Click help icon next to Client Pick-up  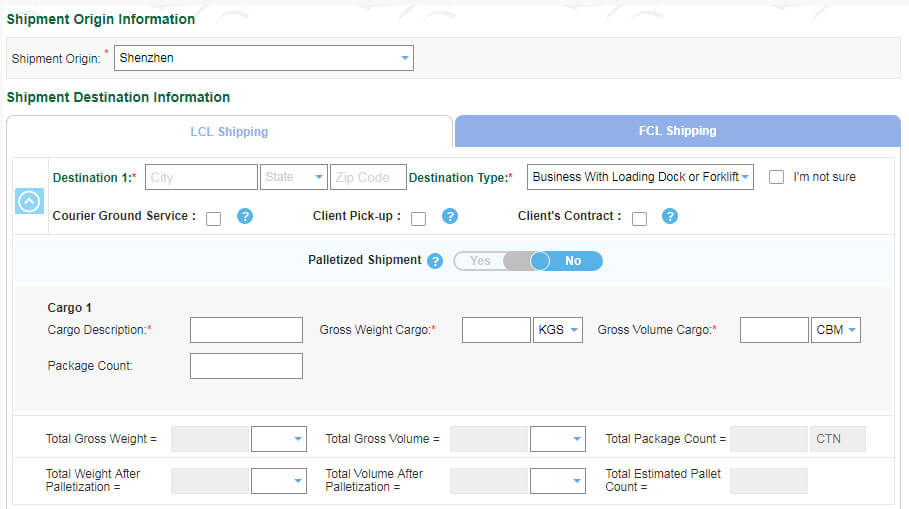pos(450,217)
